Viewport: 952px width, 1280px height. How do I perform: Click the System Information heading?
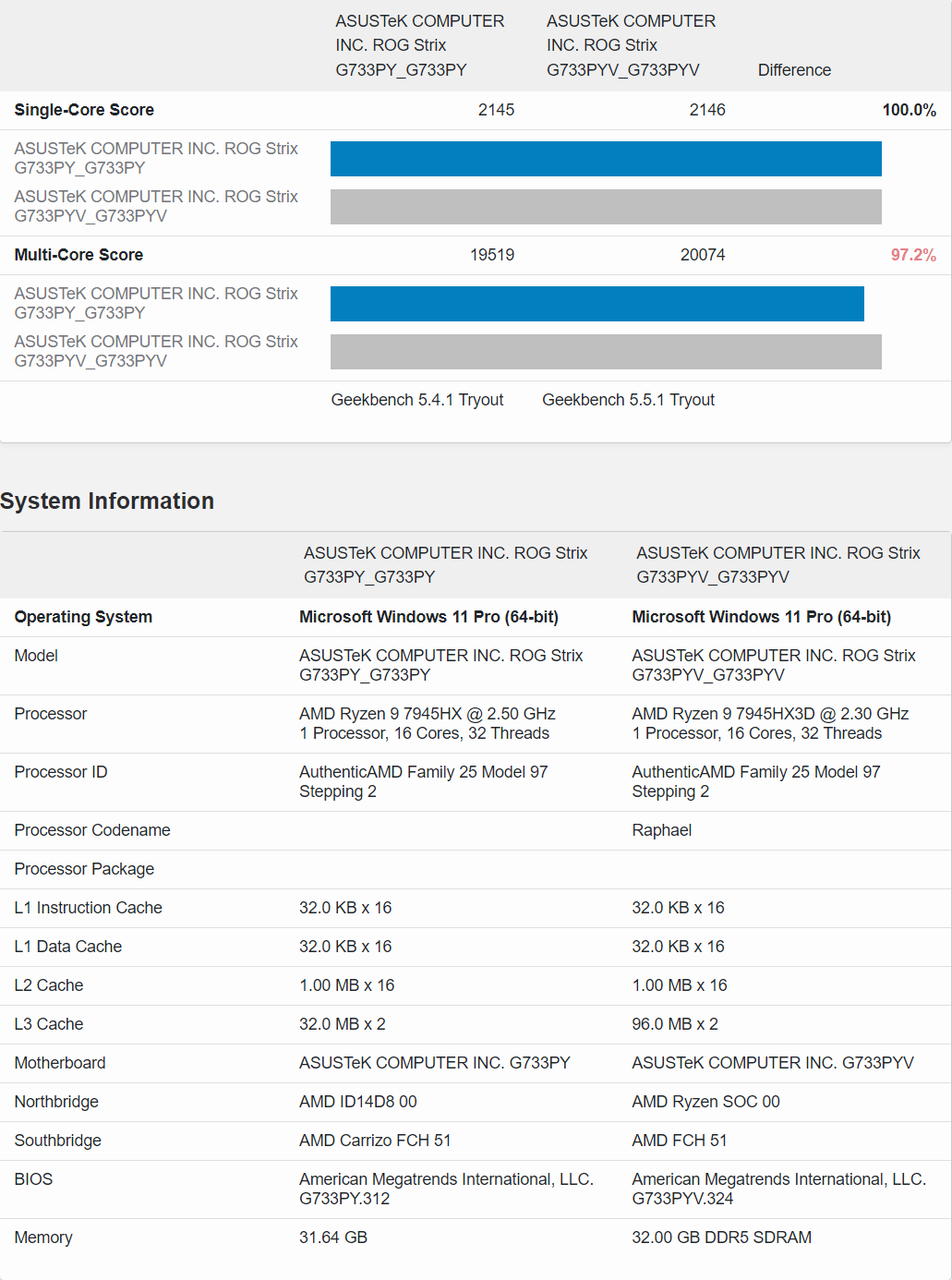107,501
